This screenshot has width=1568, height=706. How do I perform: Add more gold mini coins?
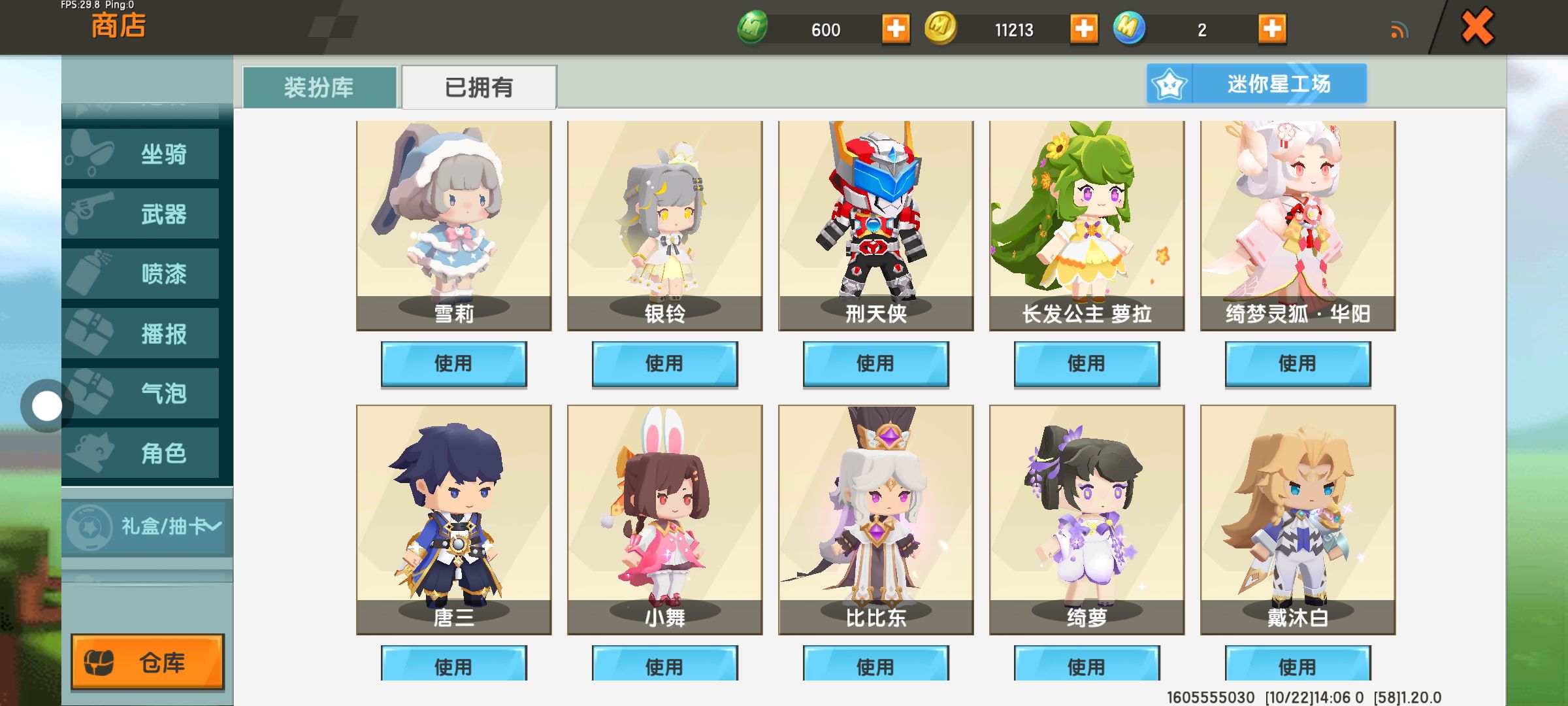tap(1084, 29)
